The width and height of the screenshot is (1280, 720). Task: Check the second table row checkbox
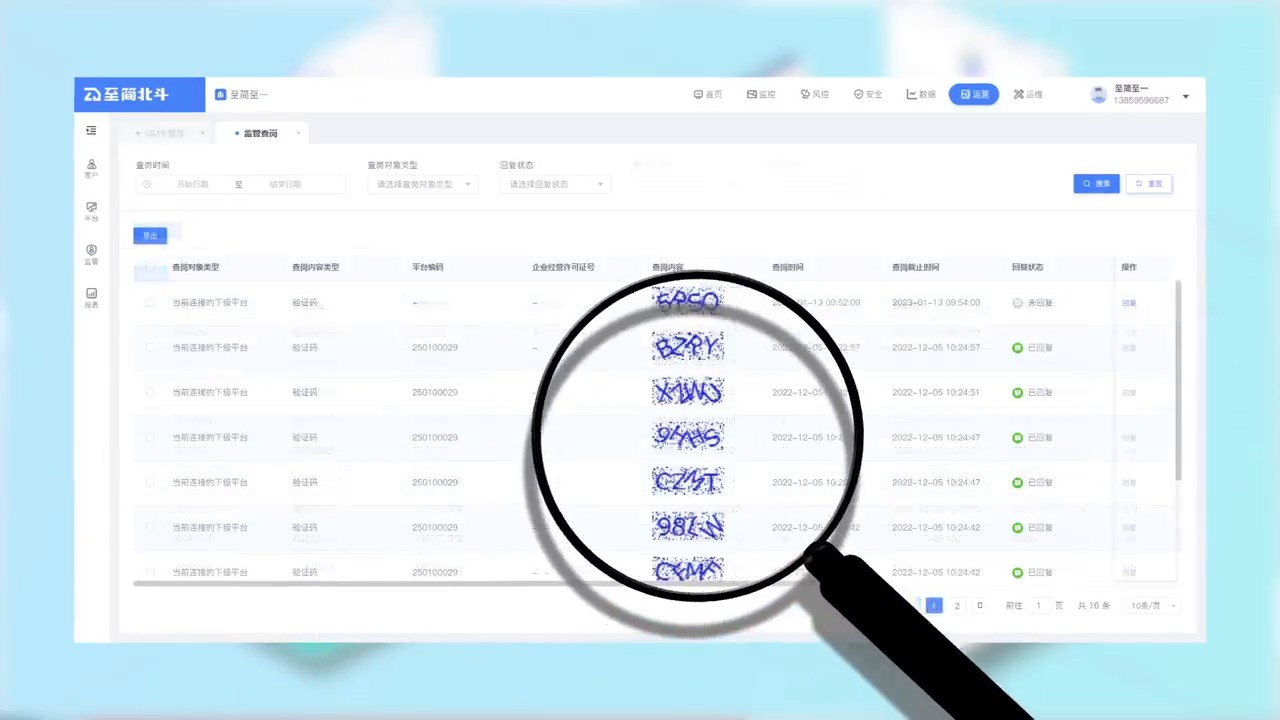[150, 348]
